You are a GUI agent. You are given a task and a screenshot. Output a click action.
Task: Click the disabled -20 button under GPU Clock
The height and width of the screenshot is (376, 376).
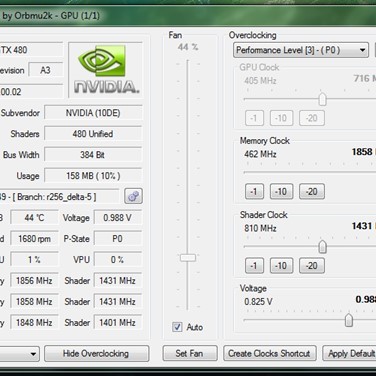pyautogui.click(x=312, y=118)
